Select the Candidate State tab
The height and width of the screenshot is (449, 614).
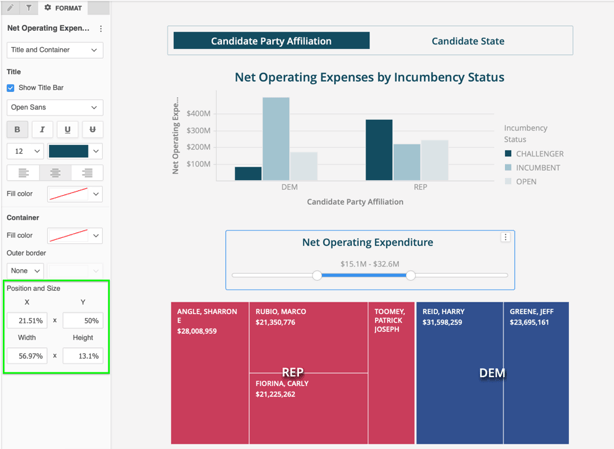[468, 41]
